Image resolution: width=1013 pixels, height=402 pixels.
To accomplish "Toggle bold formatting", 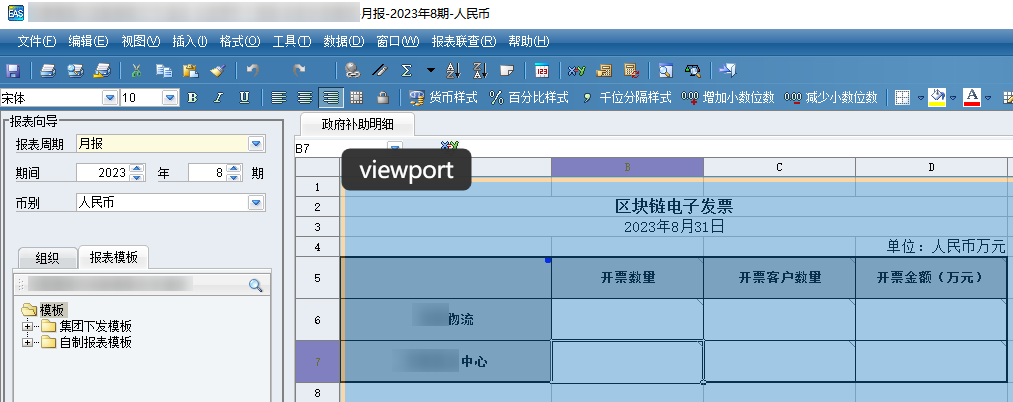I will [x=192, y=97].
